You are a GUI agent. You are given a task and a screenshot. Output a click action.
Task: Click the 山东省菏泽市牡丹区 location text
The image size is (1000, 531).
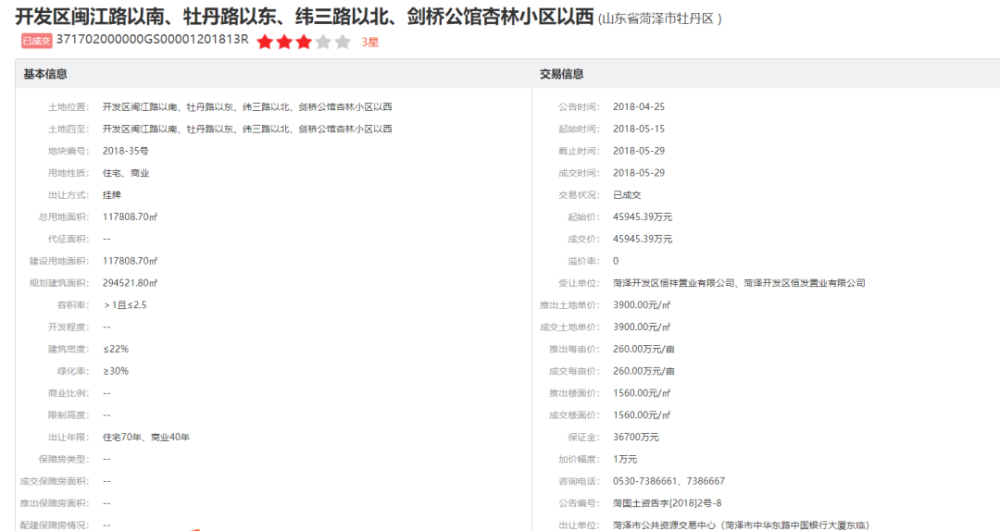coord(659,18)
